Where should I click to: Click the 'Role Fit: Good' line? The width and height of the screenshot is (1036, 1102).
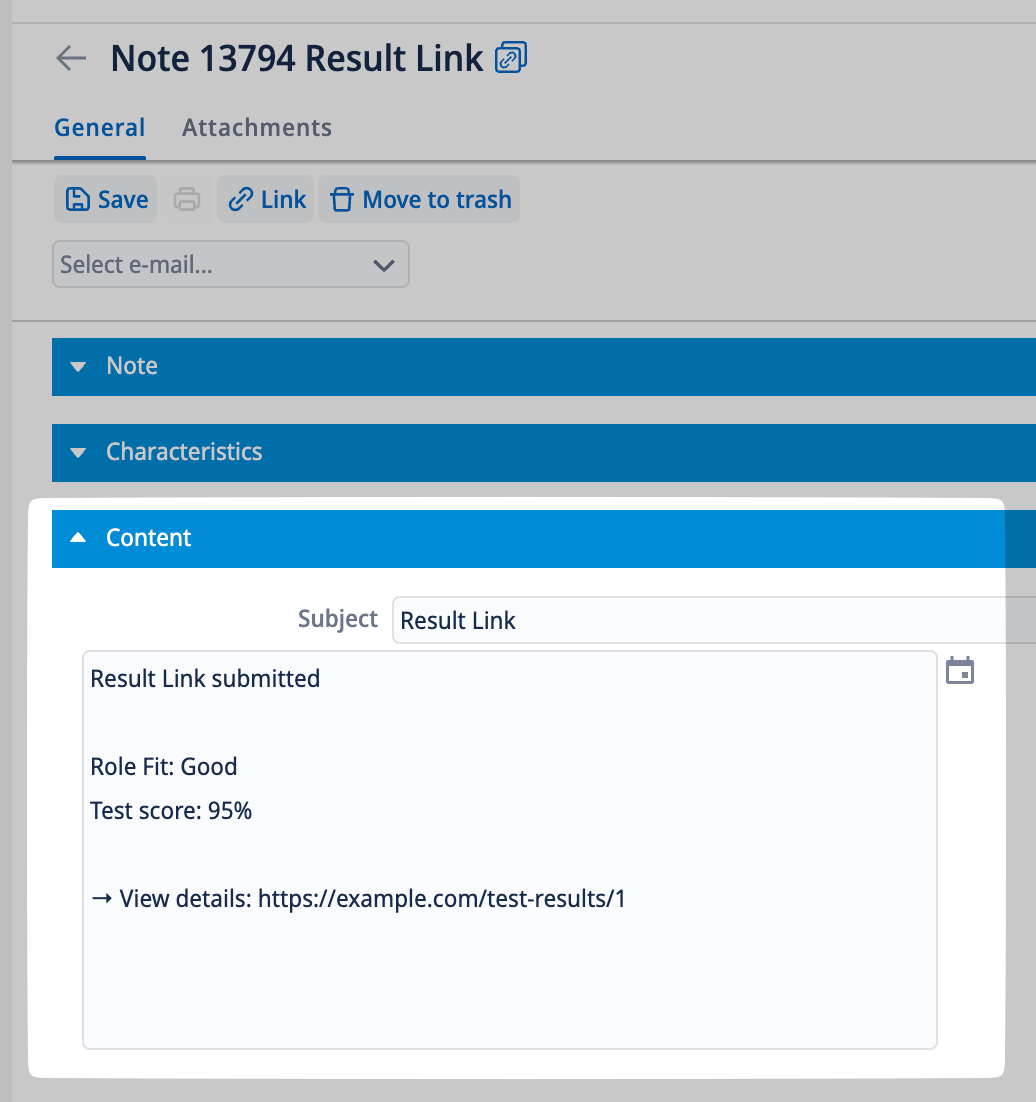(164, 767)
